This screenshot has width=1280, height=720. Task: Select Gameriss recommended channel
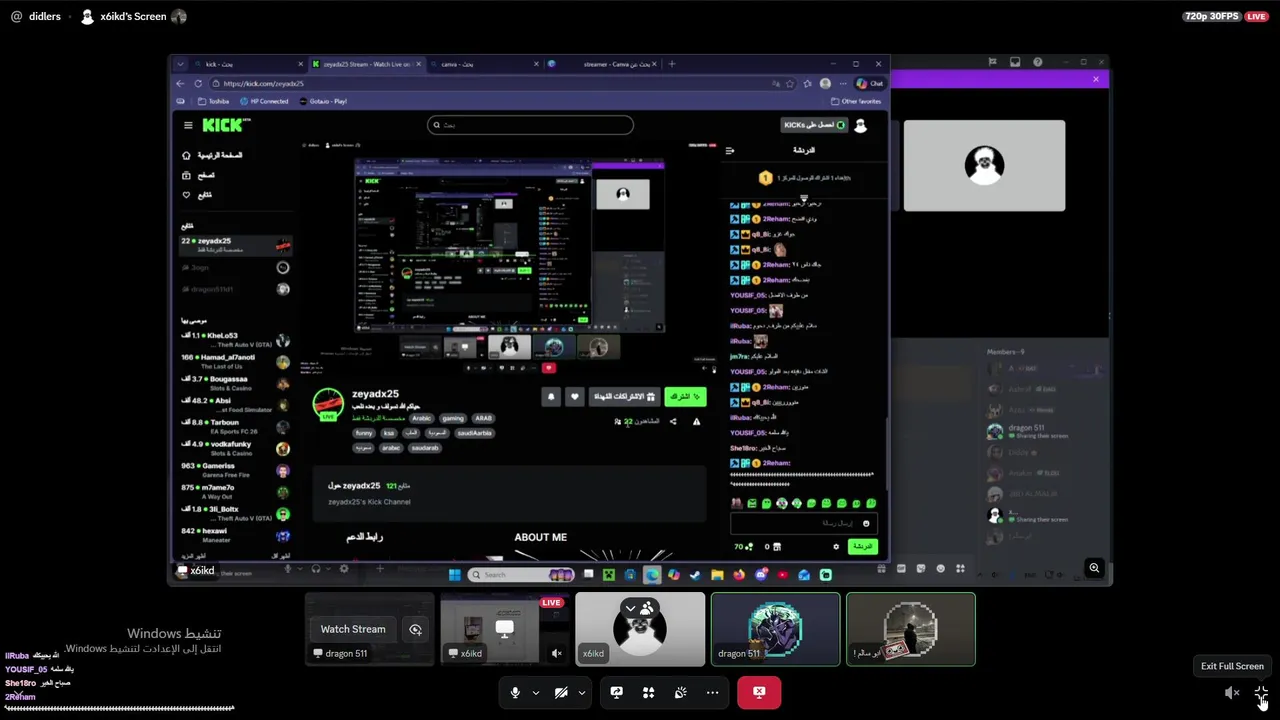236,470
